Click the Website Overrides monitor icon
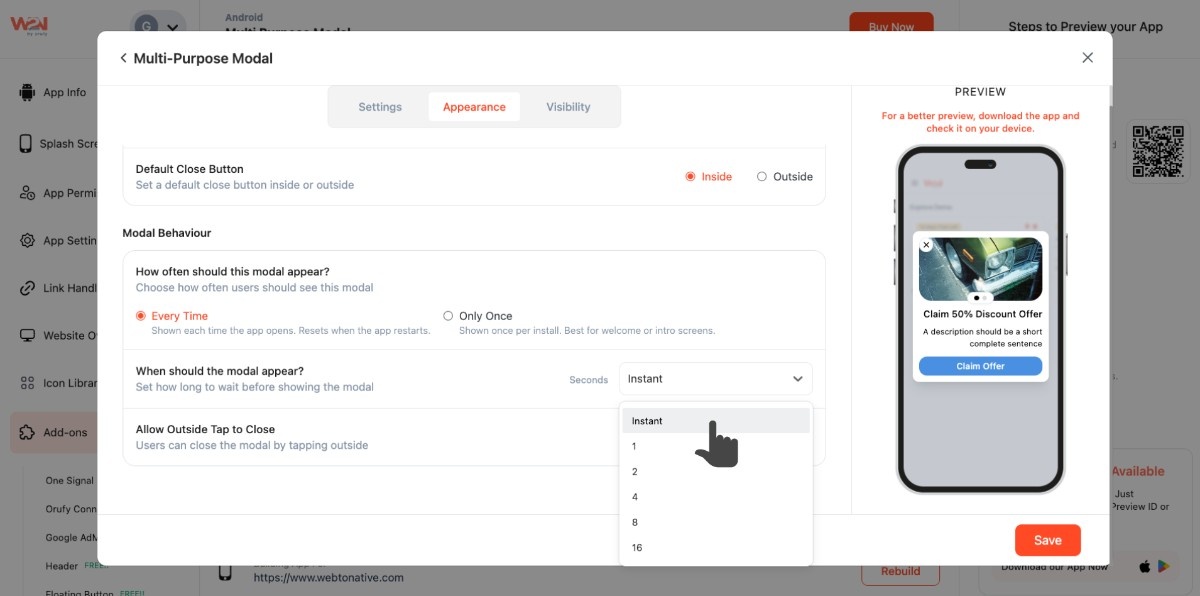 (x=27, y=336)
